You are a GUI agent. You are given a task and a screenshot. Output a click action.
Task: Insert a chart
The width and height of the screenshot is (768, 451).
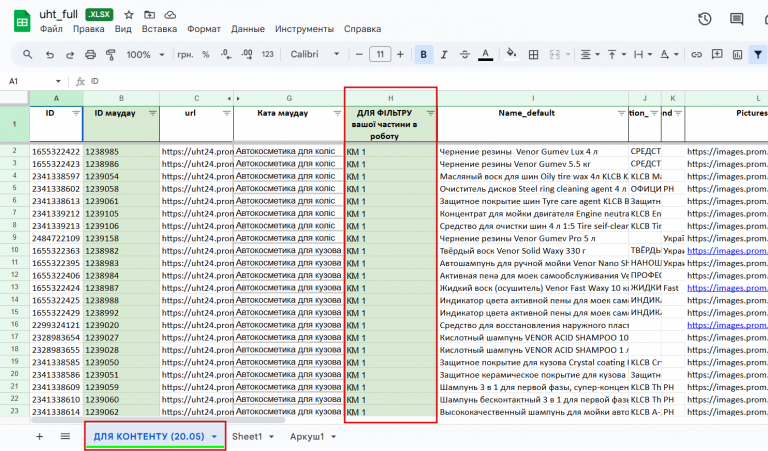point(738,54)
